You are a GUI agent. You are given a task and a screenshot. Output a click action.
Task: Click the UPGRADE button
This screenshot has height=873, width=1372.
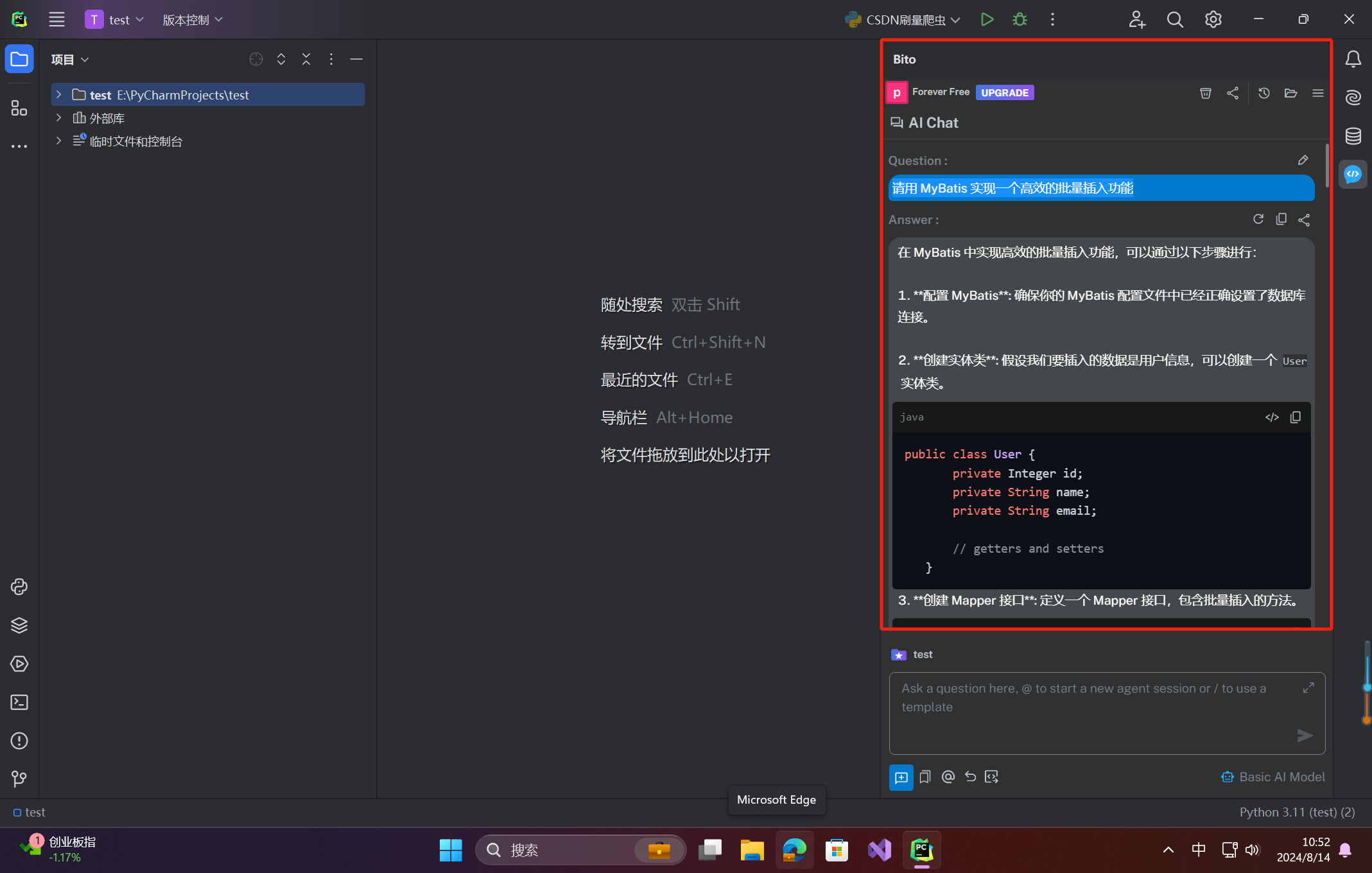pyautogui.click(x=1005, y=92)
